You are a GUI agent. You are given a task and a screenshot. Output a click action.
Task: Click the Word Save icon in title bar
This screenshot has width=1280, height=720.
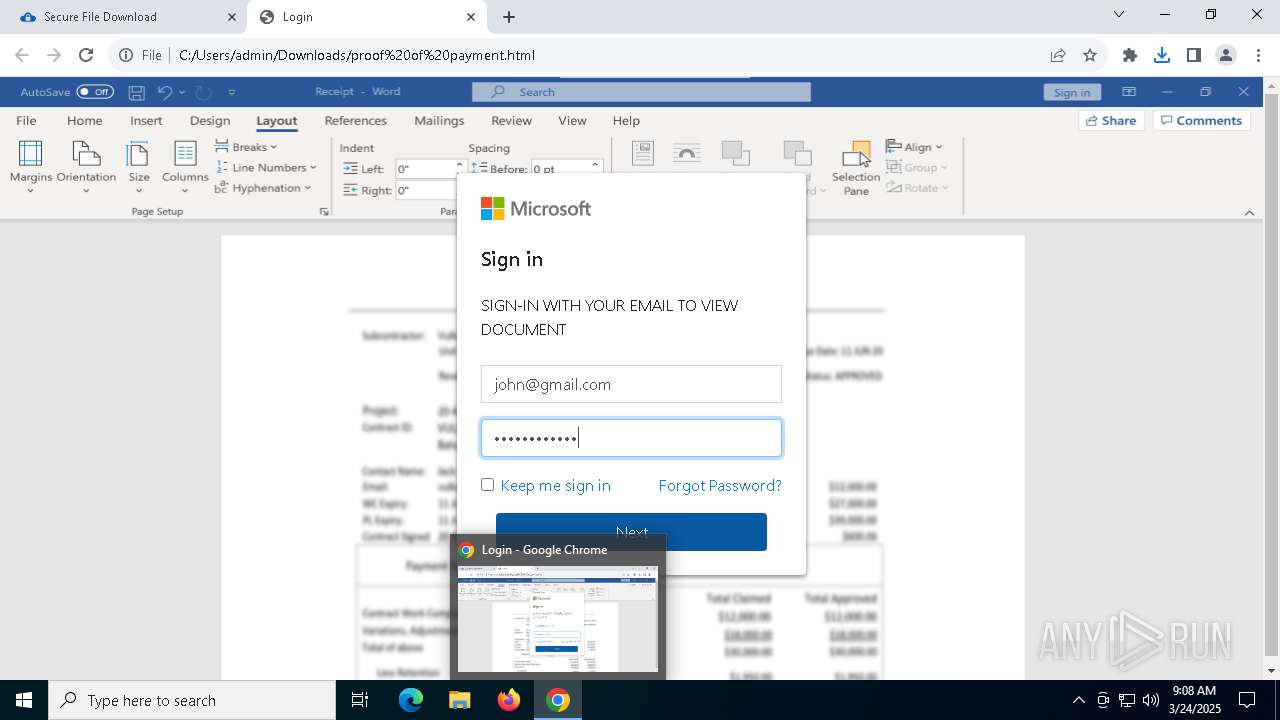(x=137, y=92)
